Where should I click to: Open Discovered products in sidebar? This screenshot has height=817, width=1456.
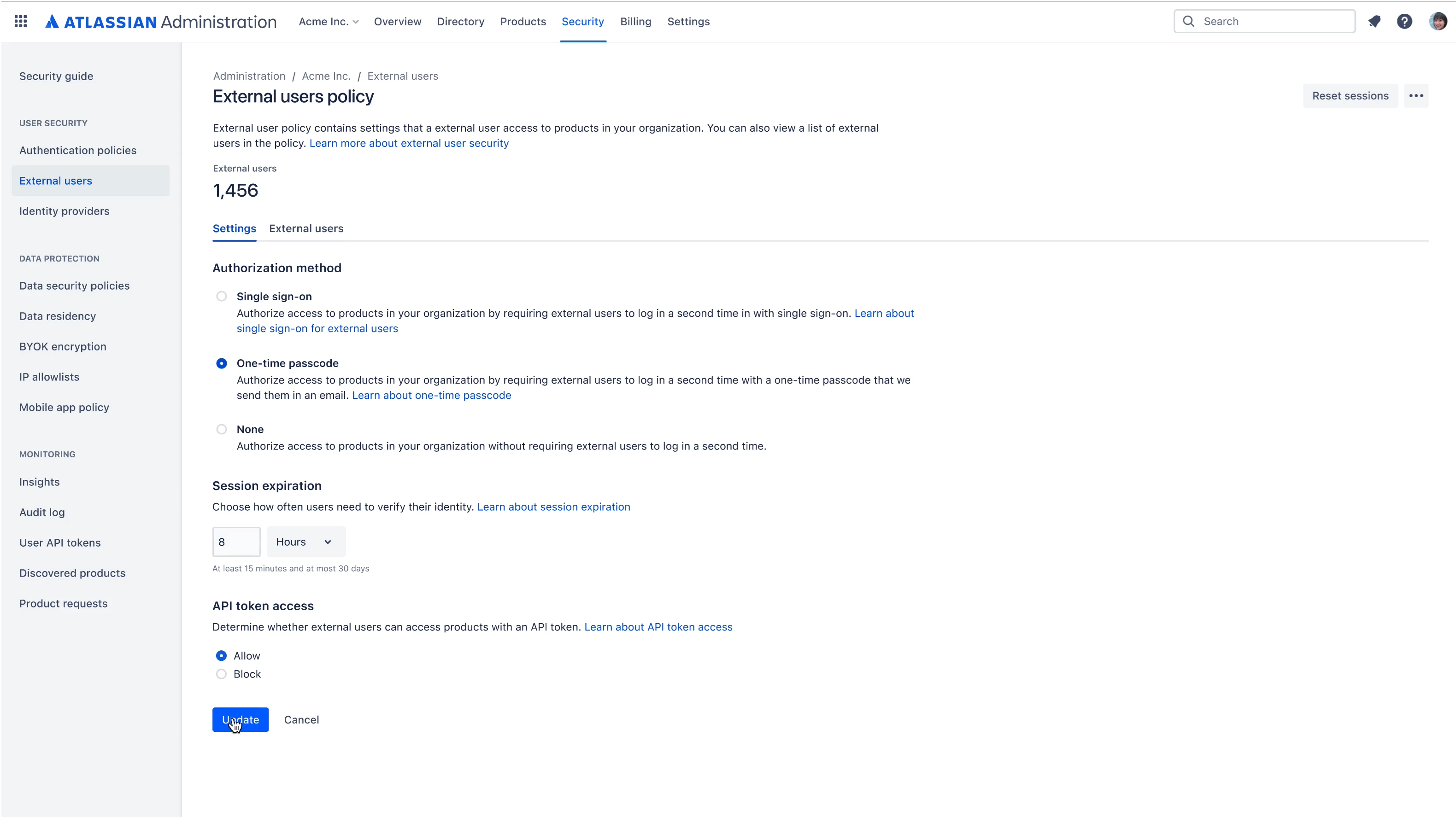click(x=72, y=573)
